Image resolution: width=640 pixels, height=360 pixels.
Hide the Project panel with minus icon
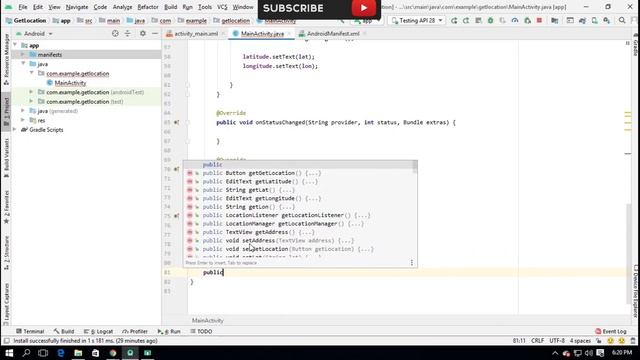[155, 33]
